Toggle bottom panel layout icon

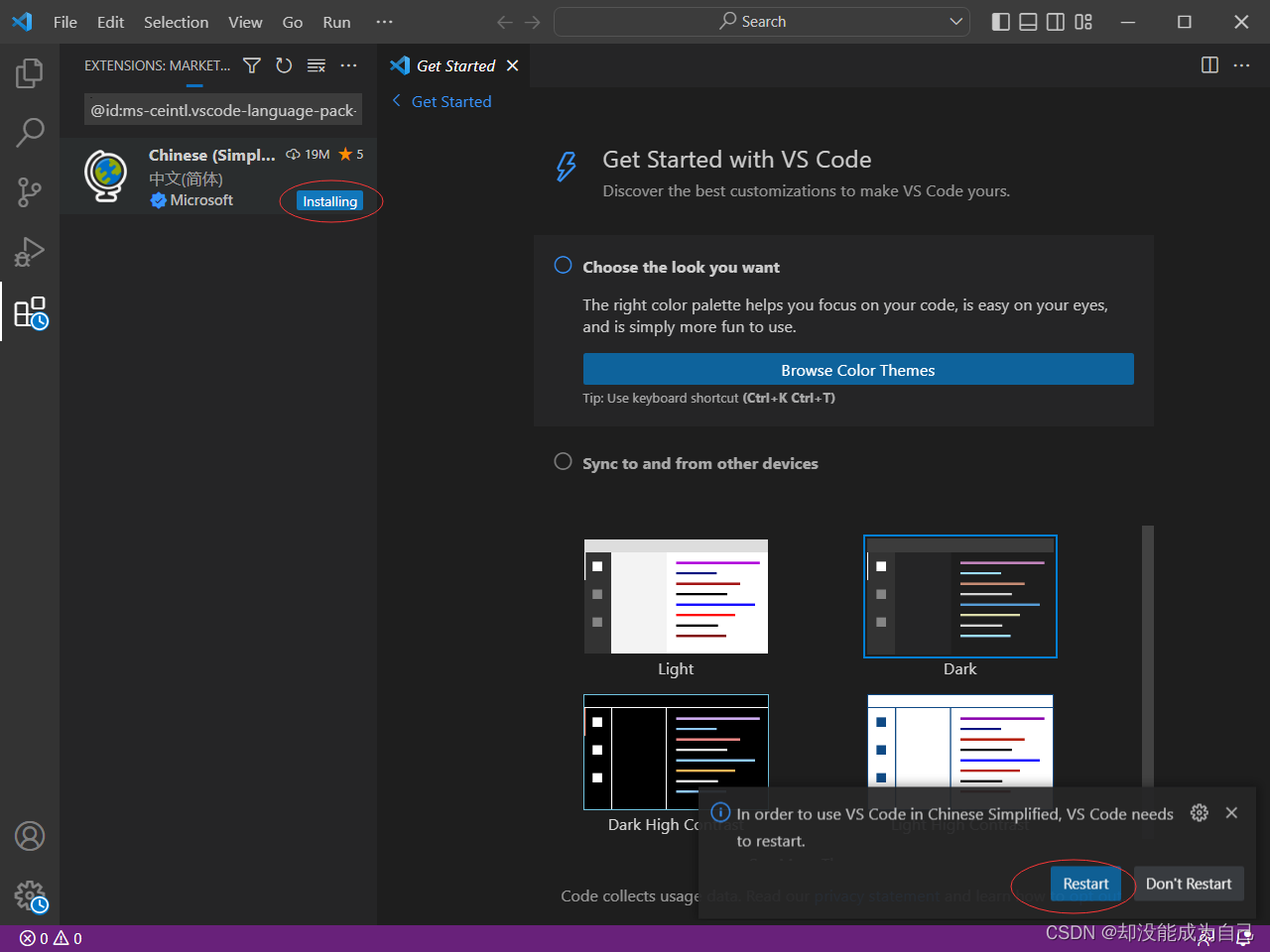[x=1029, y=22]
